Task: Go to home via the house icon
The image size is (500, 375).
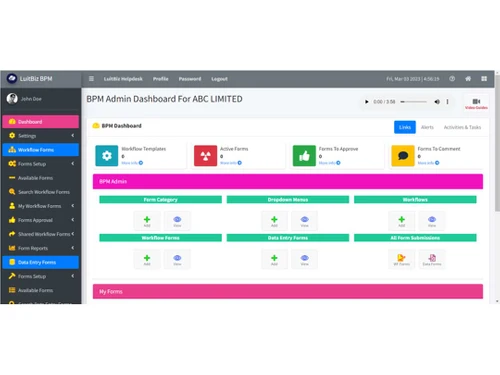Action: 468,79
